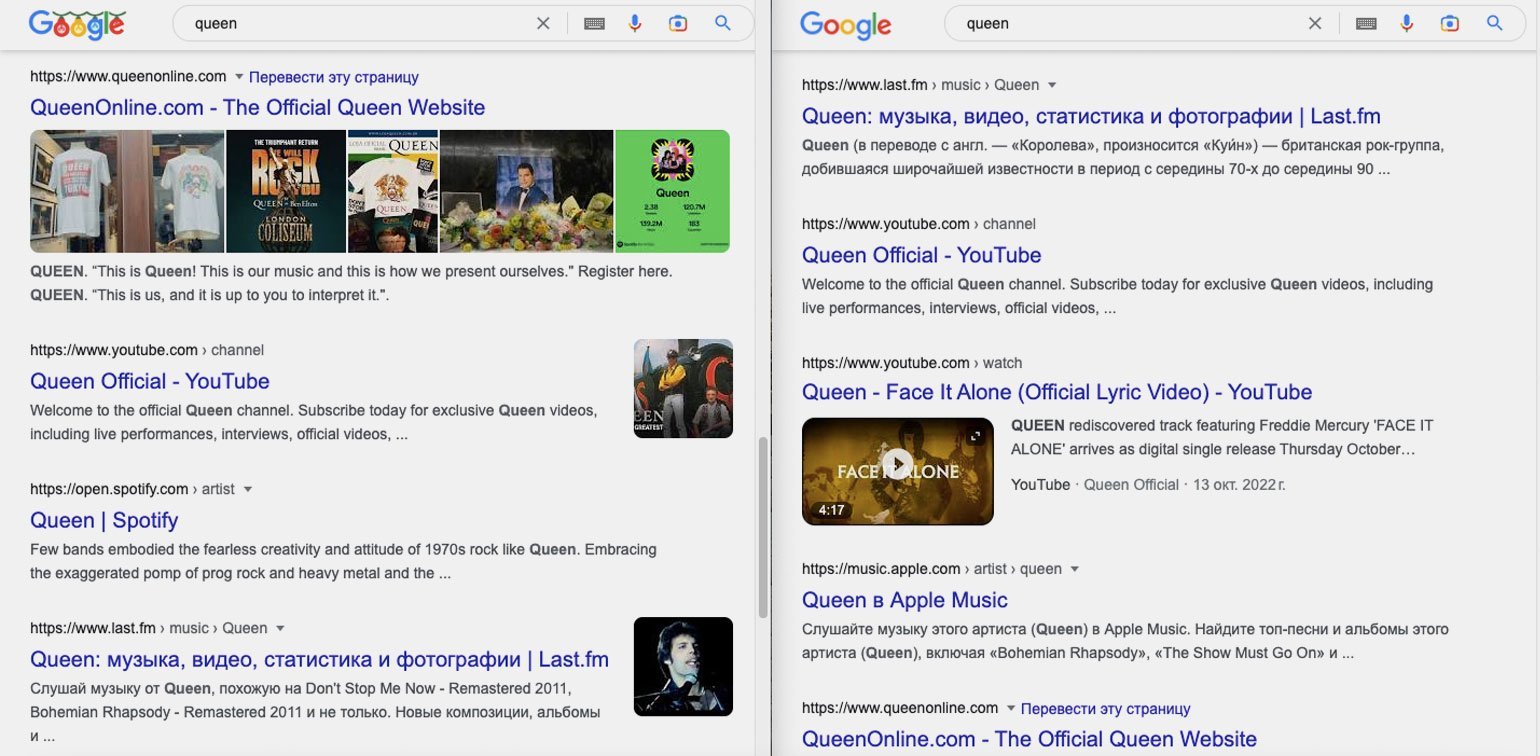Open virtual keyboard in left search bar

pos(594,23)
